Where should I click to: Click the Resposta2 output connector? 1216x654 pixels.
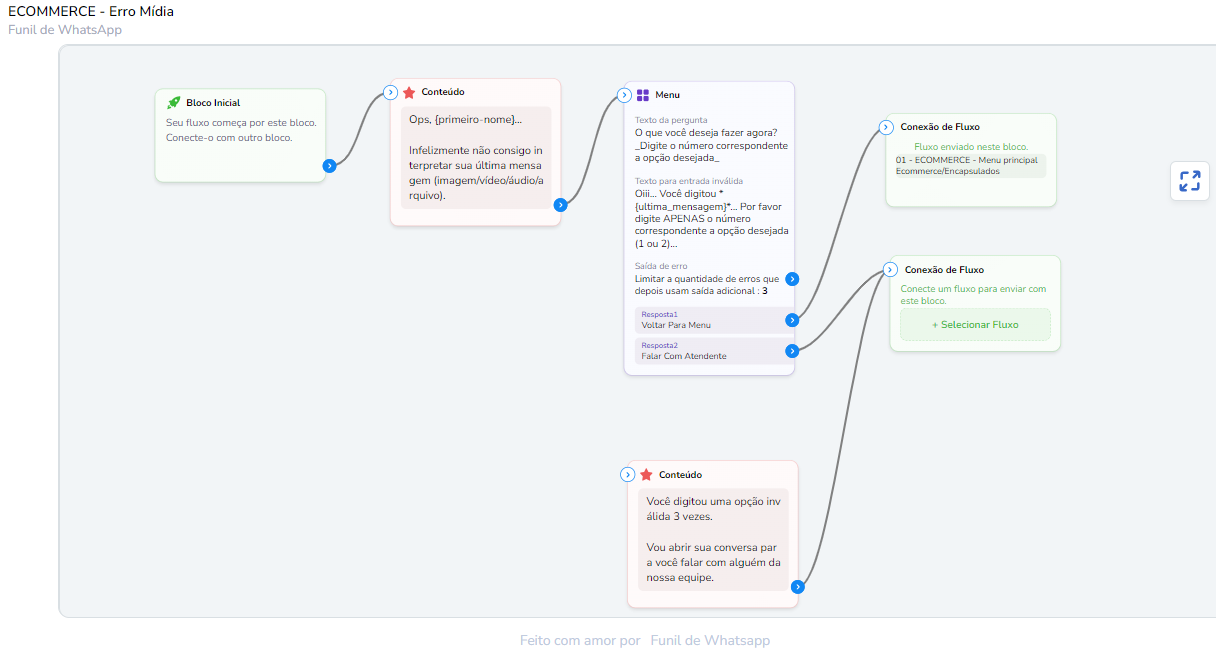coord(792,351)
